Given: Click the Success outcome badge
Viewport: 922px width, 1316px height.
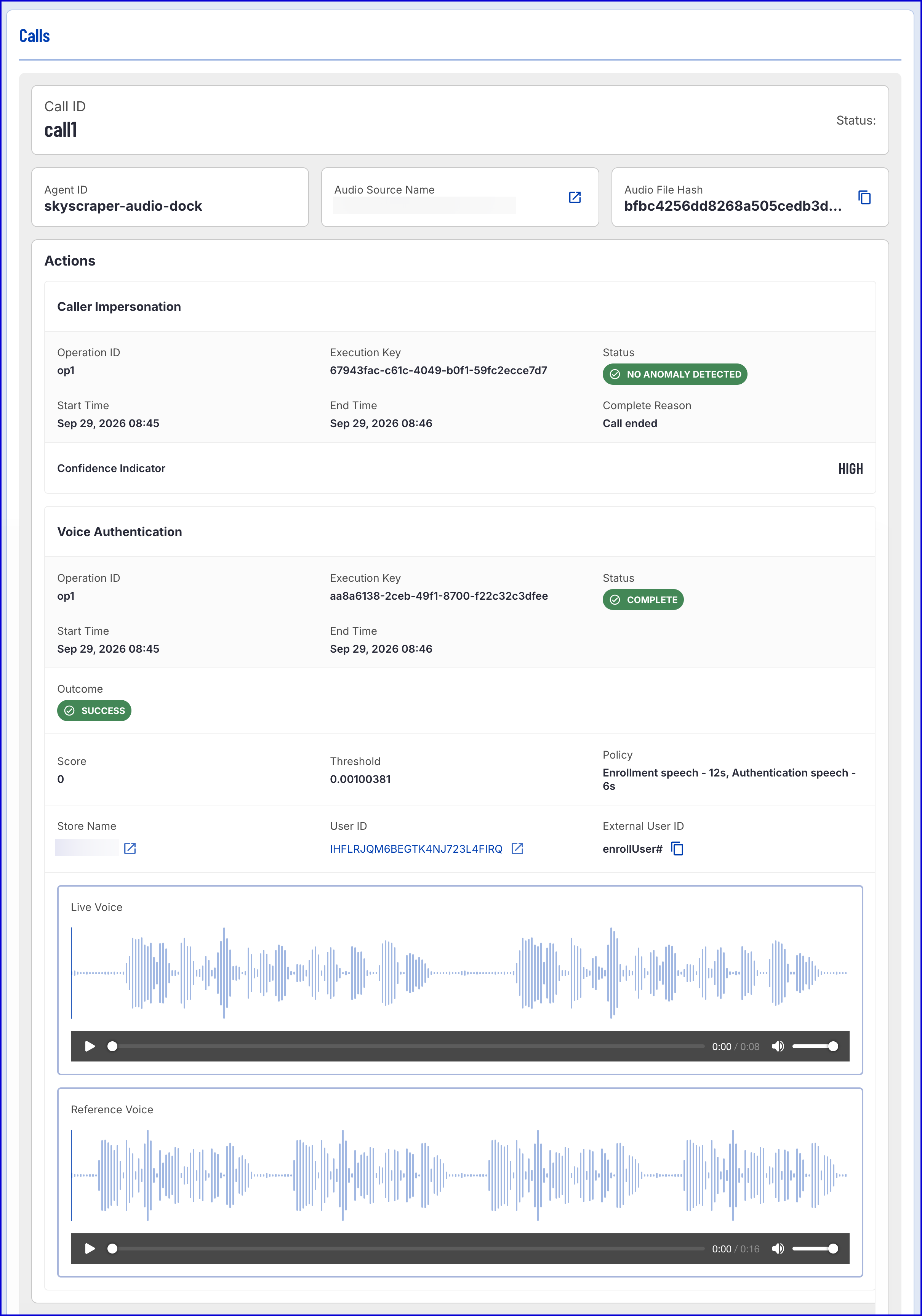Looking at the screenshot, I should point(94,711).
